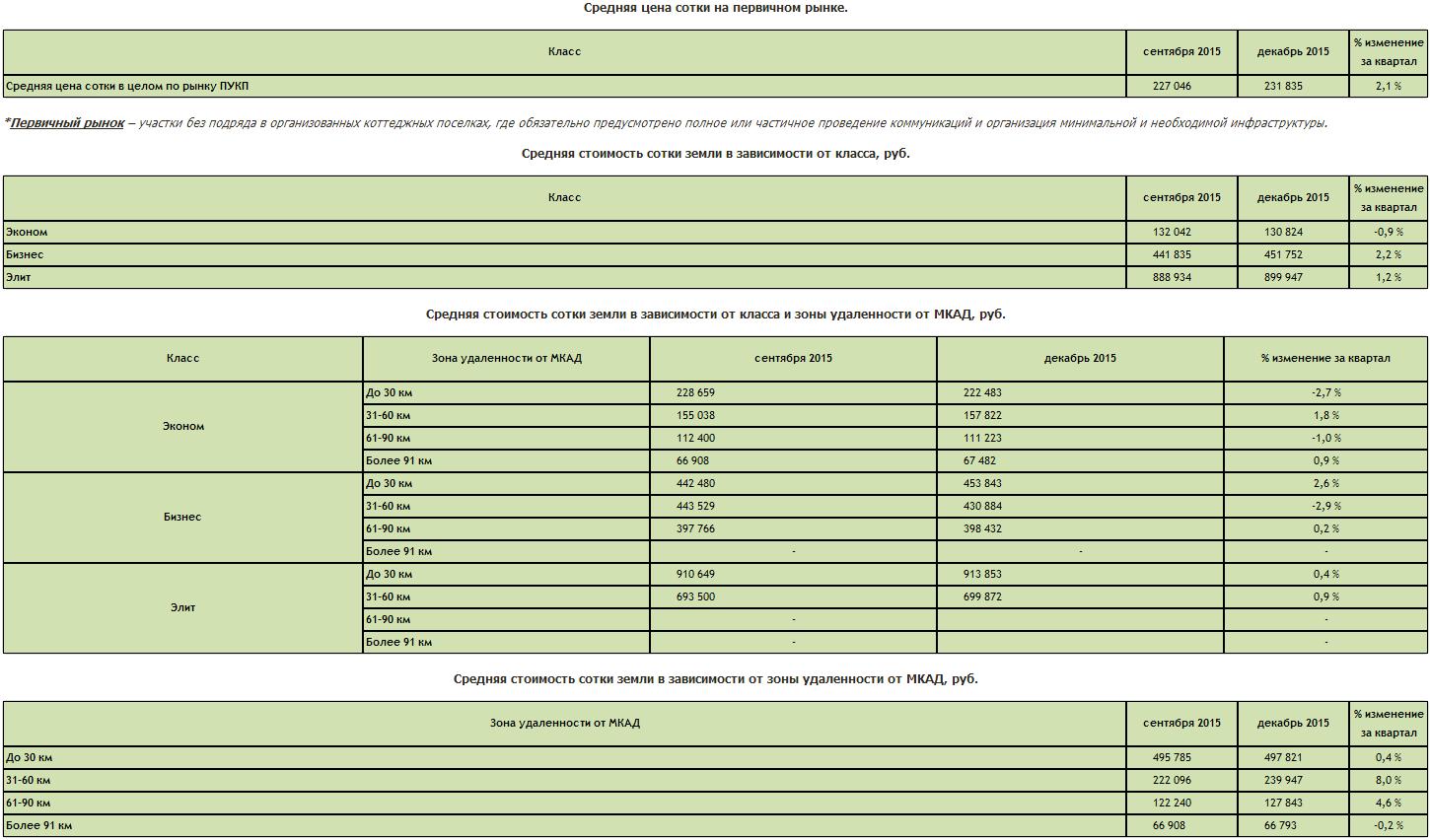Screen dimensions: 1430x840
Task: Click heading 'Средняя стоимость сотки земли в зависимости от зоны удаленности от МКАД, руб.'
Action: coord(715,679)
